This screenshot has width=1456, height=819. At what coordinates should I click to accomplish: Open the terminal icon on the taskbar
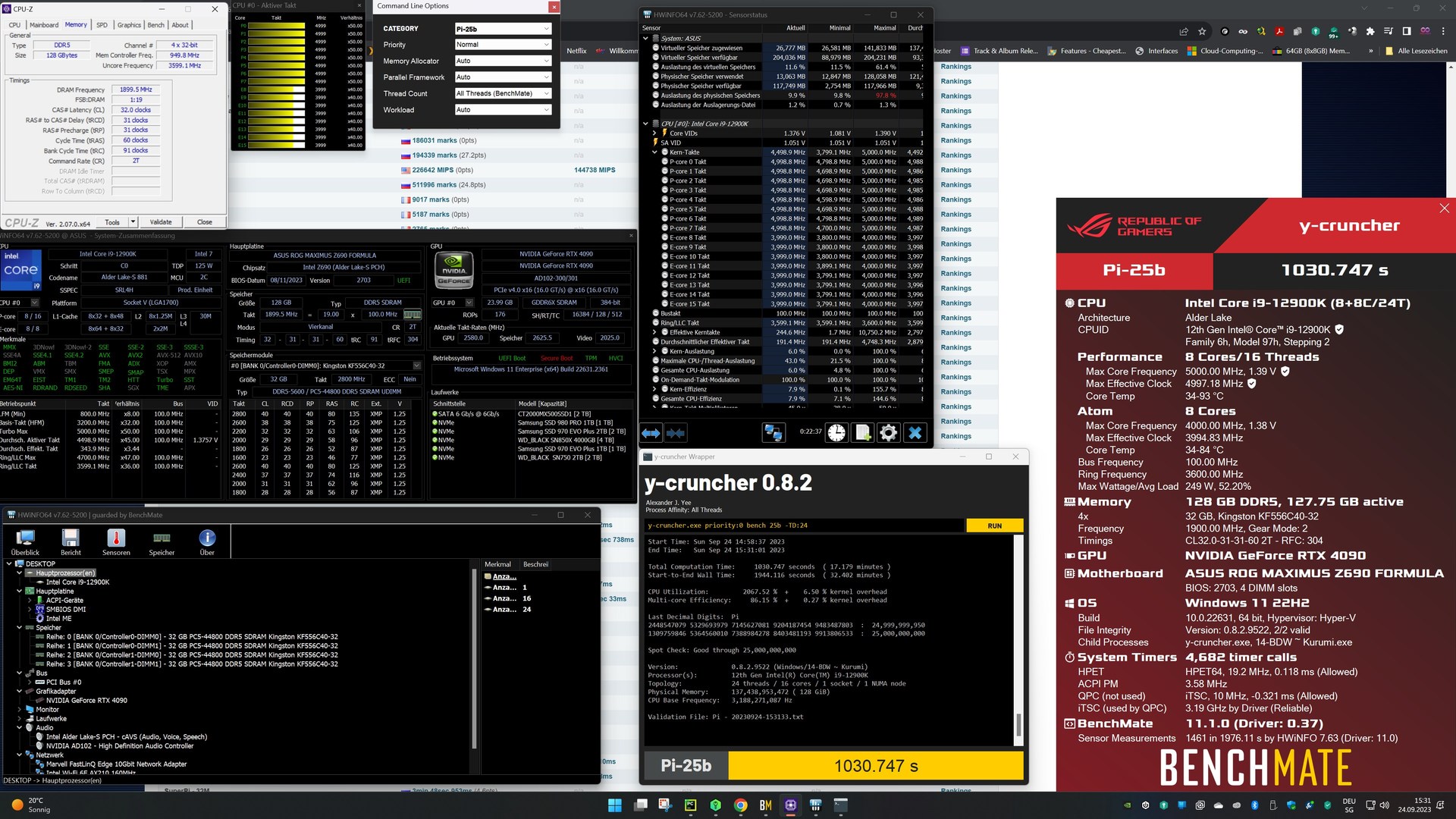tap(841, 805)
